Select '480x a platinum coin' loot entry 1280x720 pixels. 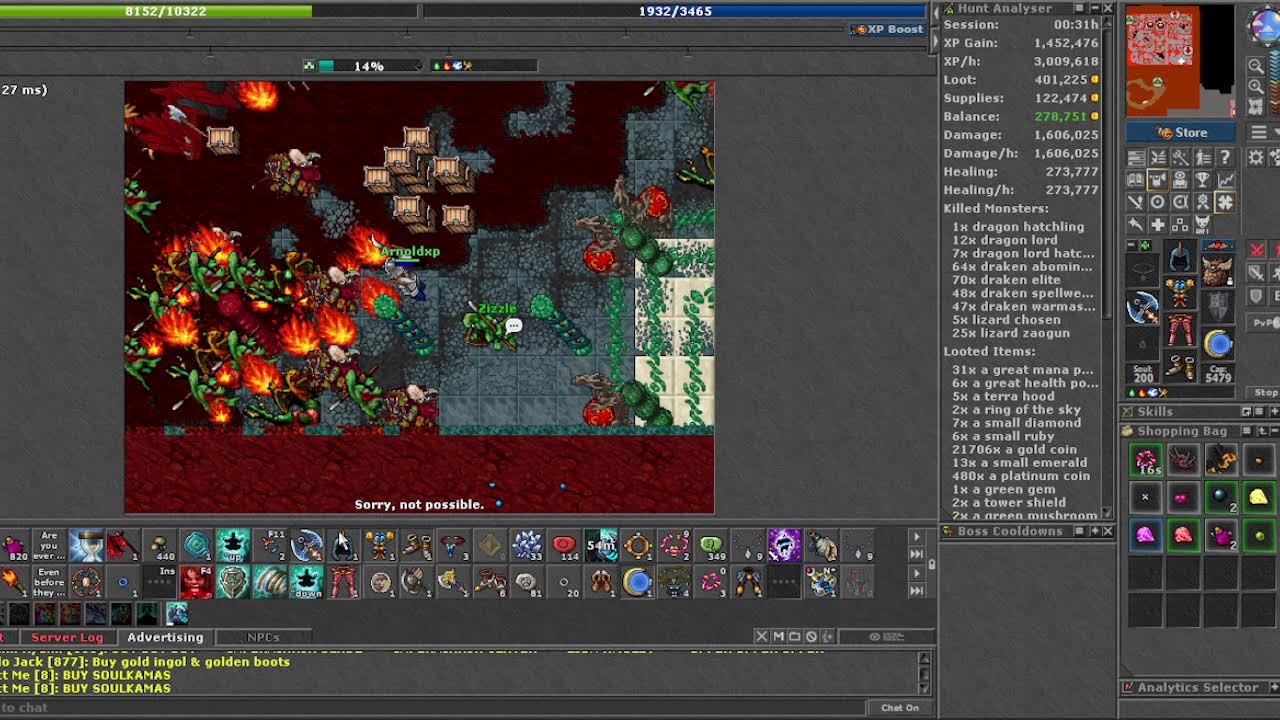point(1020,476)
